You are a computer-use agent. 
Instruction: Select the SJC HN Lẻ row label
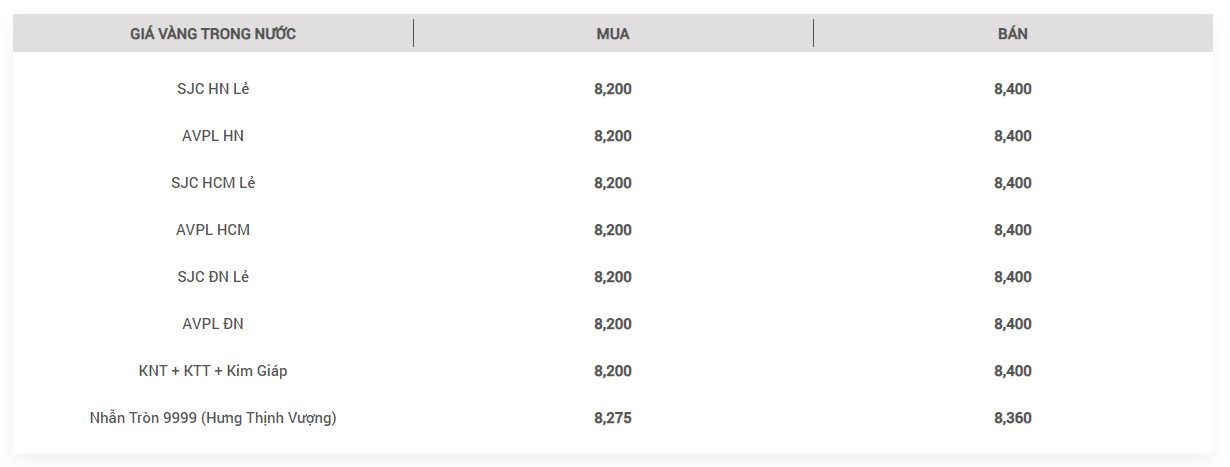tap(213, 89)
